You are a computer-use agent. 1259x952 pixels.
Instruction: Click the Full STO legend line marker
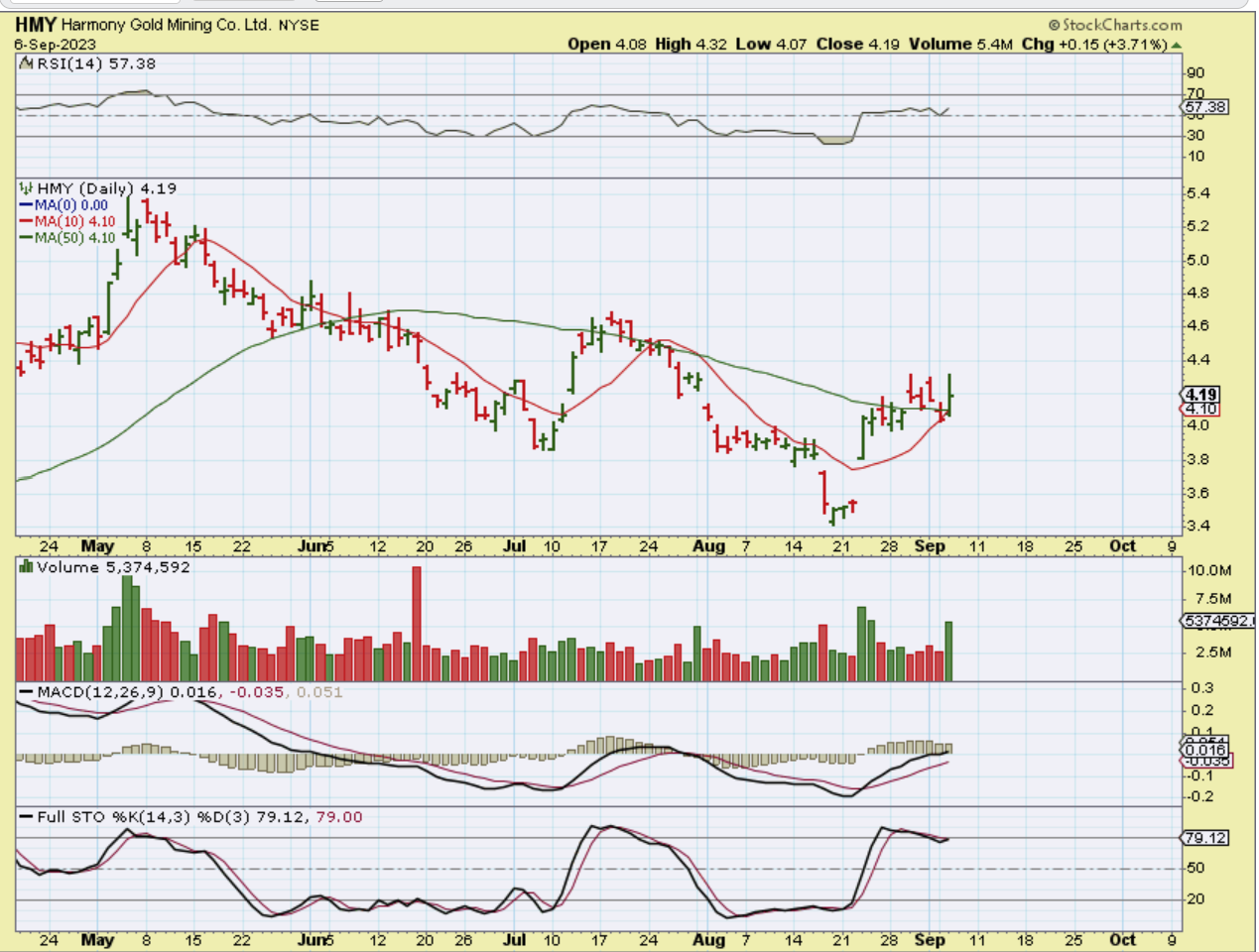point(27,817)
